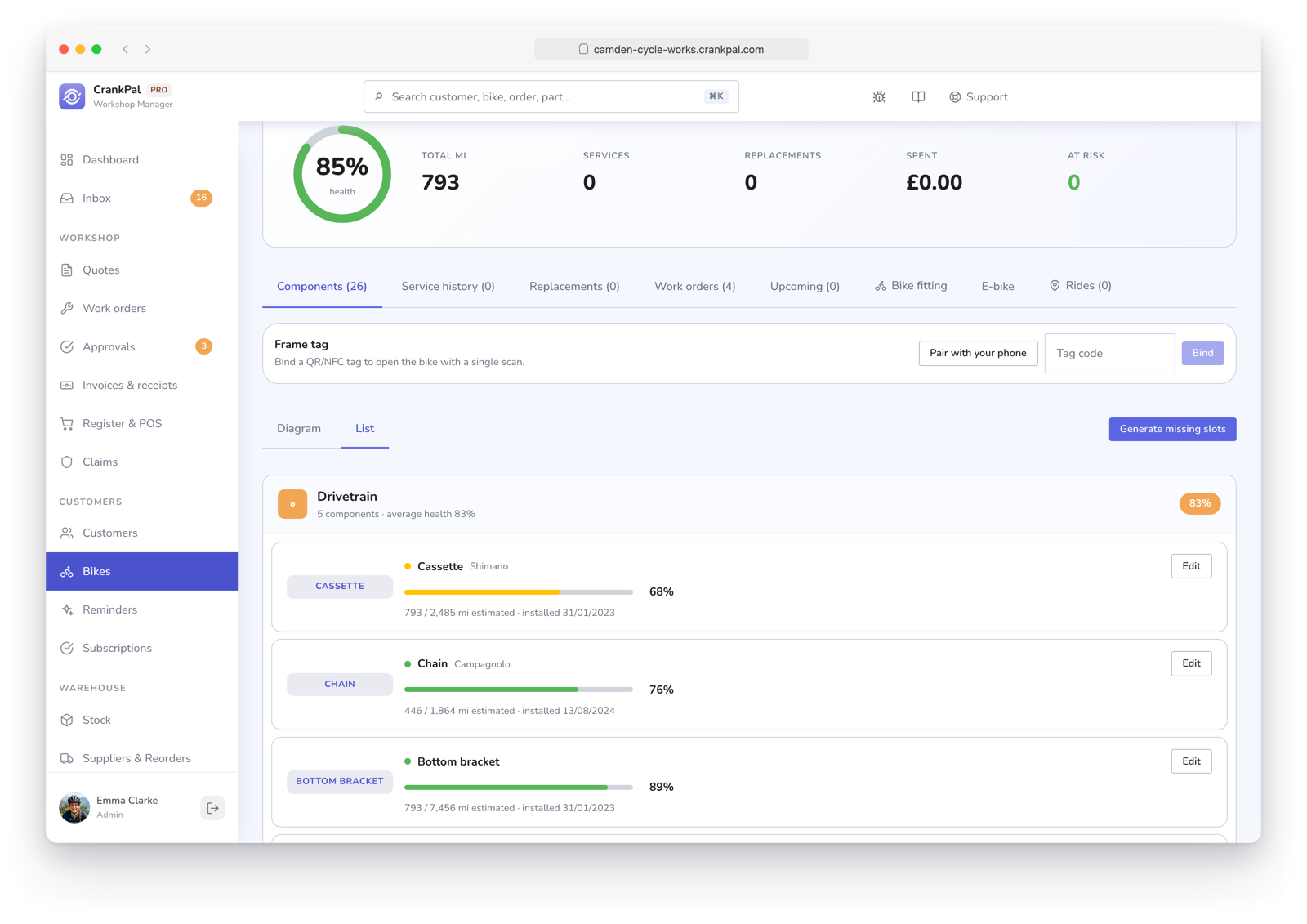
Task: Click the Bind button
Action: point(1202,353)
